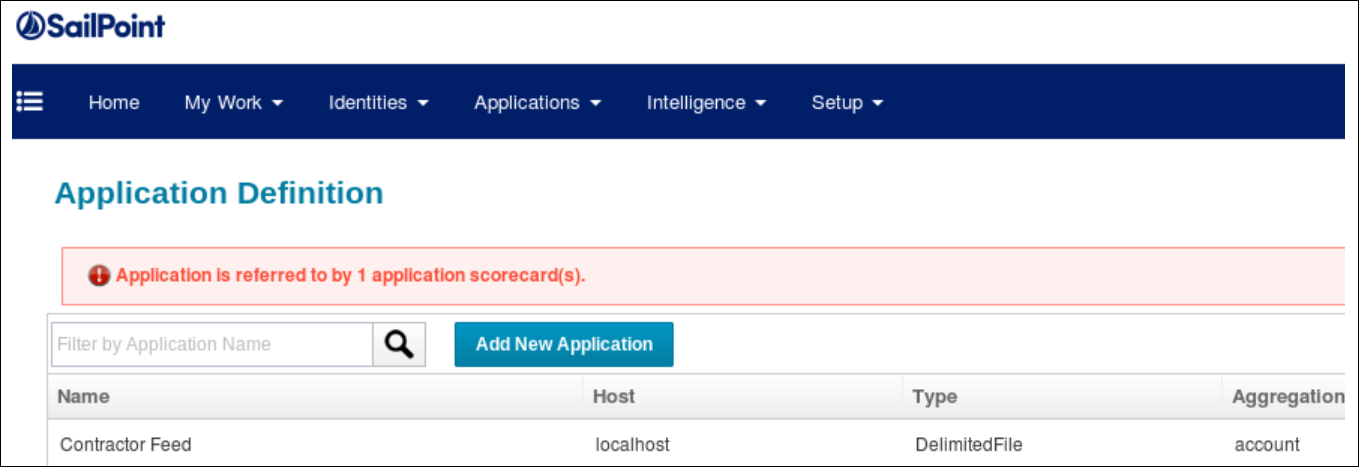Click the Add New Application button
The height and width of the screenshot is (467, 1359).
pyautogui.click(x=564, y=344)
